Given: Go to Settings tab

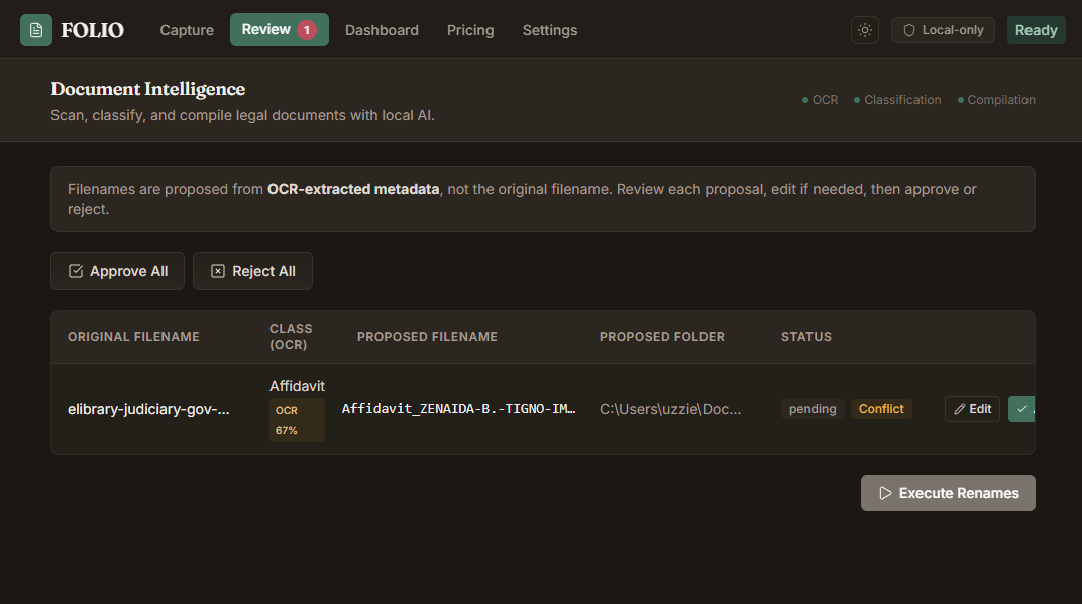Looking at the screenshot, I should pos(550,30).
